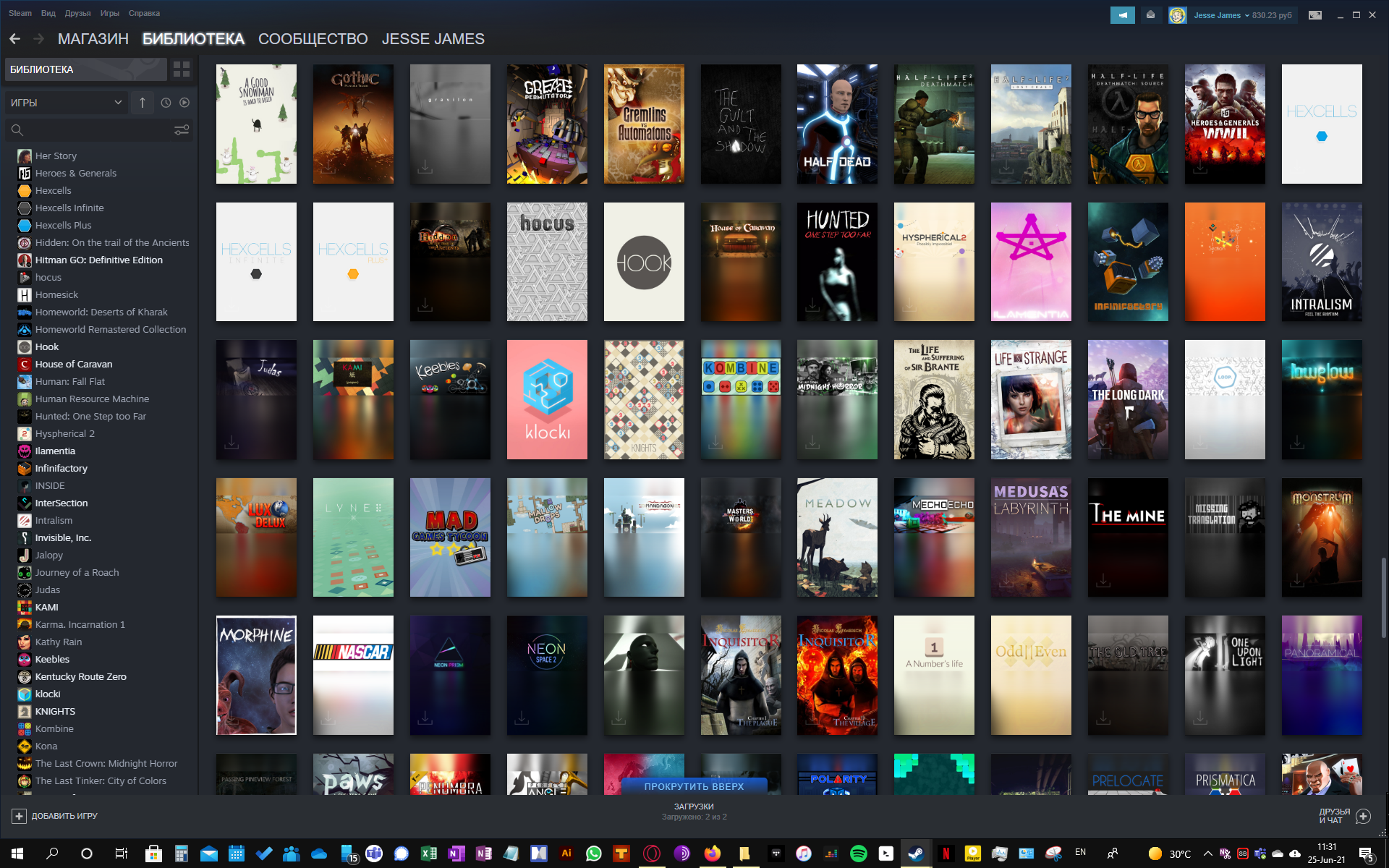Select Homeworld Remastered Collection in list
The height and width of the screenshot is (868, 1389).
point(111,330)
